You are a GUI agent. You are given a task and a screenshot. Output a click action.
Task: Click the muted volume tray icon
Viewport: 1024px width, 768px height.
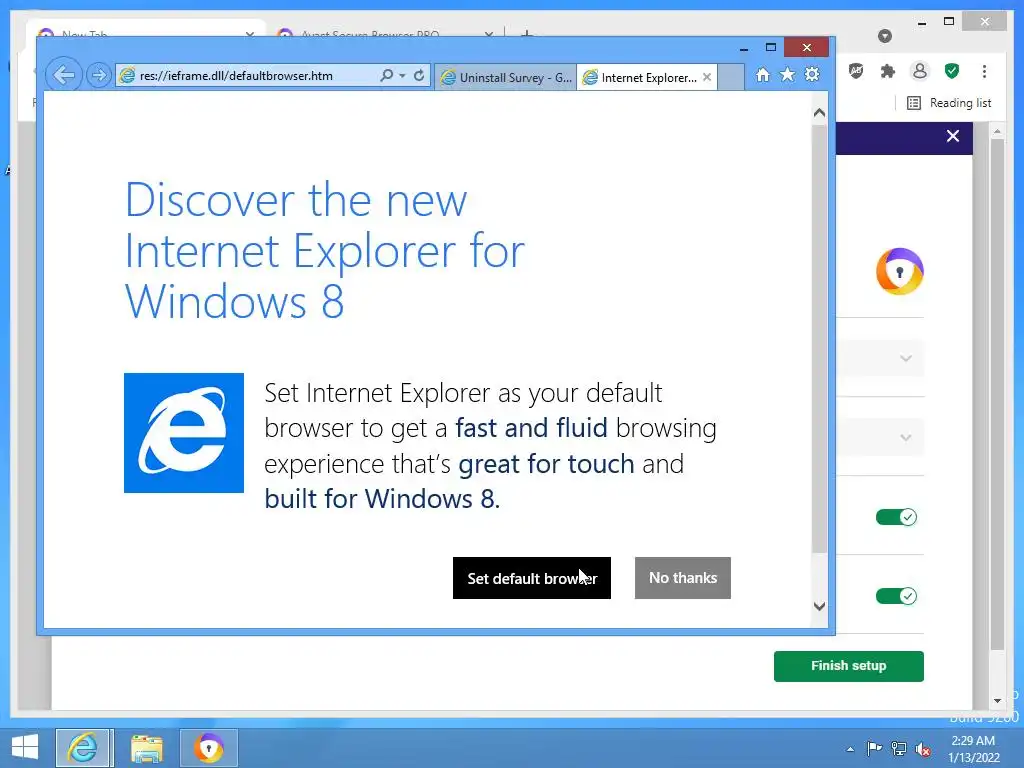[x=923, y=749]
